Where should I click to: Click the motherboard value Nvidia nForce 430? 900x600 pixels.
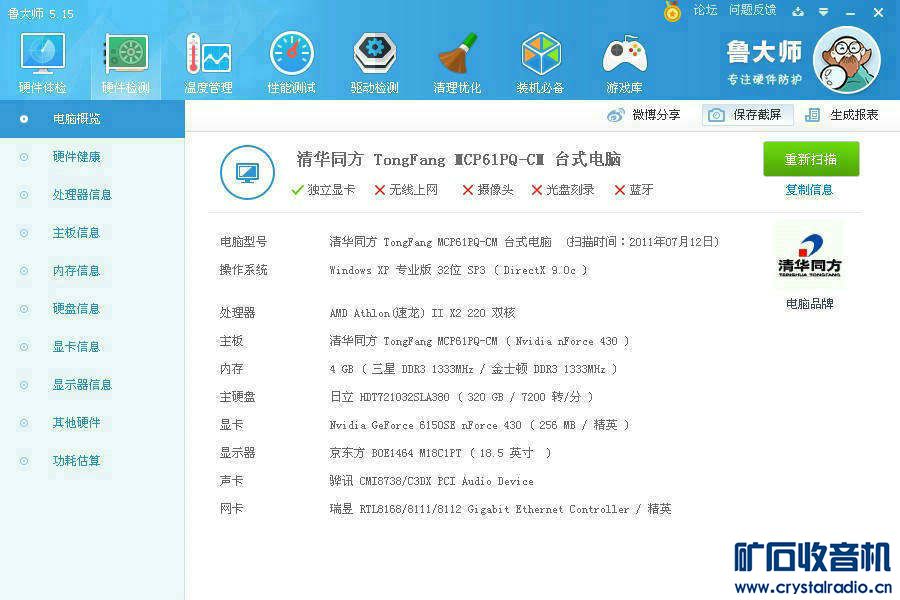point(479,341)
